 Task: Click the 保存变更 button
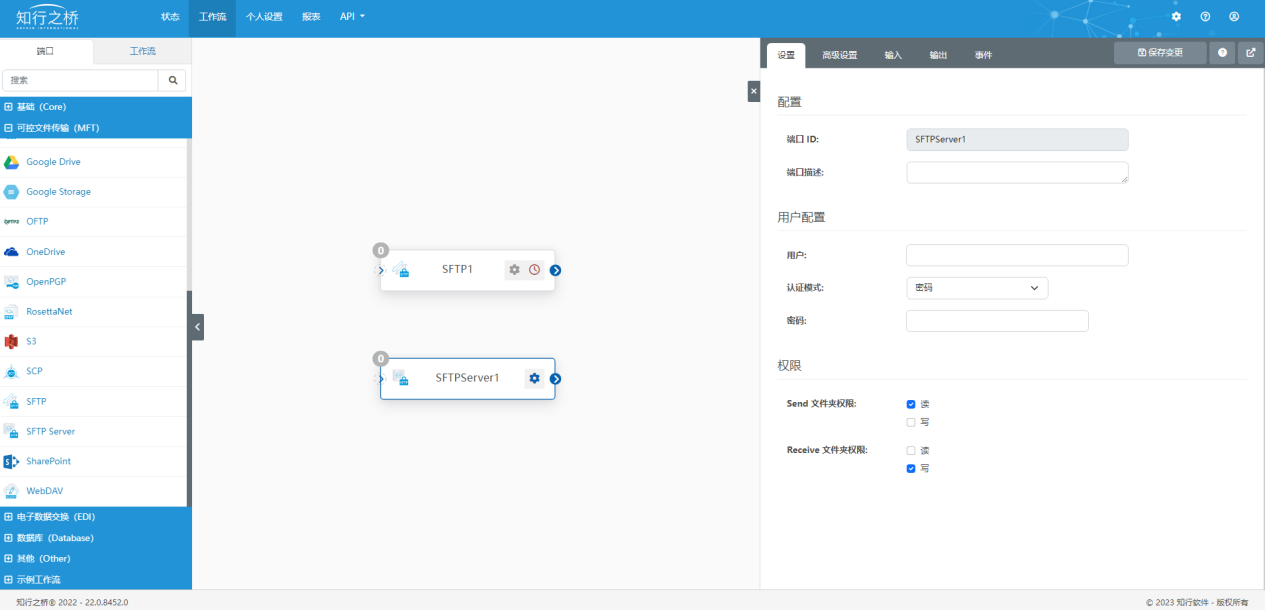point(1160,53)
